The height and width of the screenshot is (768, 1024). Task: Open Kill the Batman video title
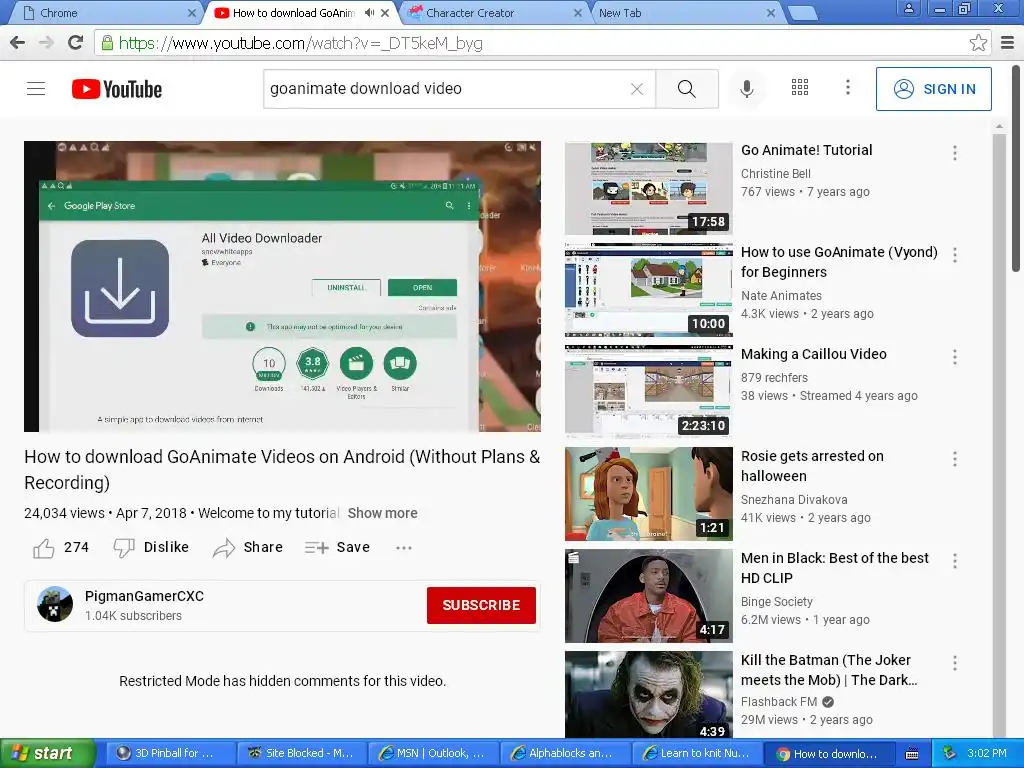coord(829,669)
